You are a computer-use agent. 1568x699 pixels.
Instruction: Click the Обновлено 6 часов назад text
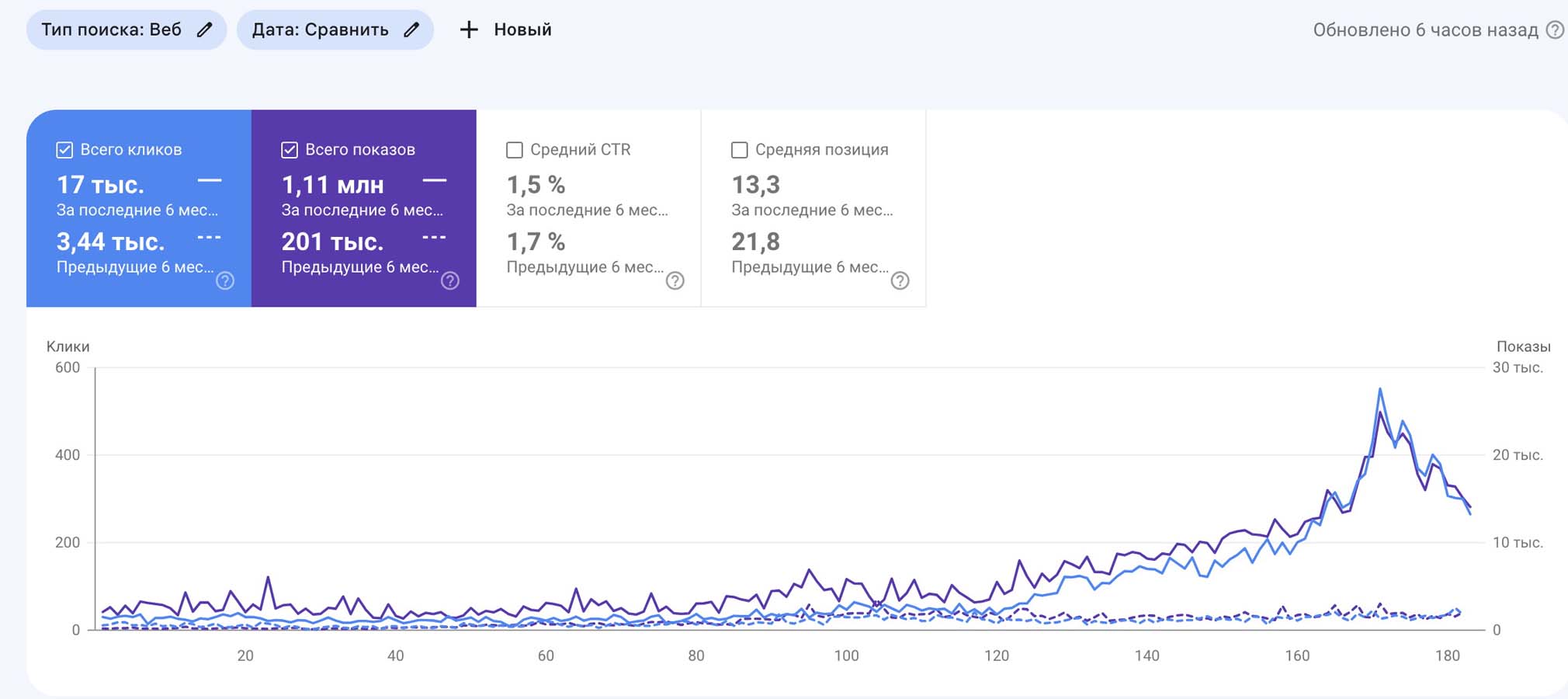click(x=1425, y=30)
